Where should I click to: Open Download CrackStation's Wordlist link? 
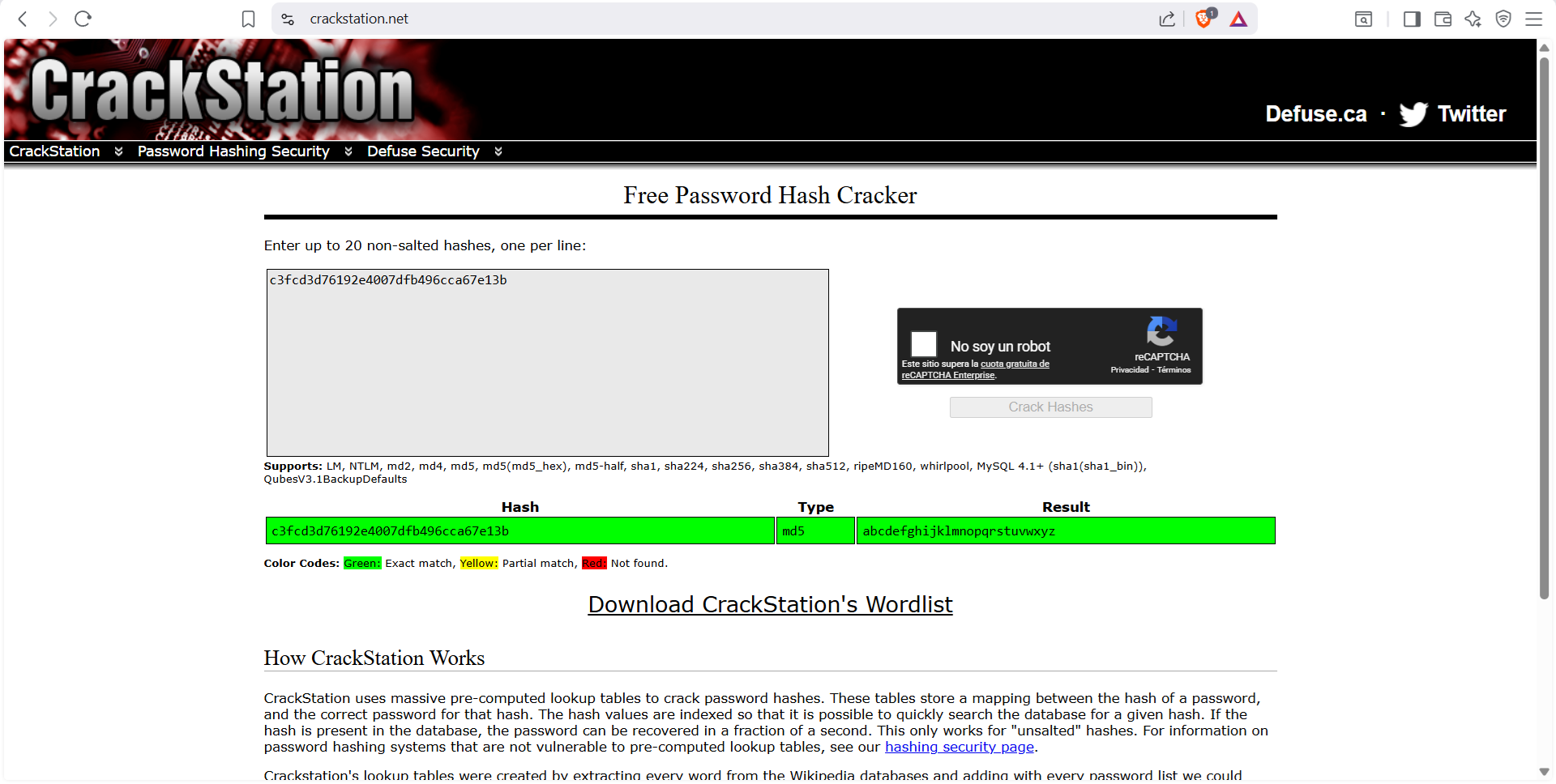[x=769, y=605]
